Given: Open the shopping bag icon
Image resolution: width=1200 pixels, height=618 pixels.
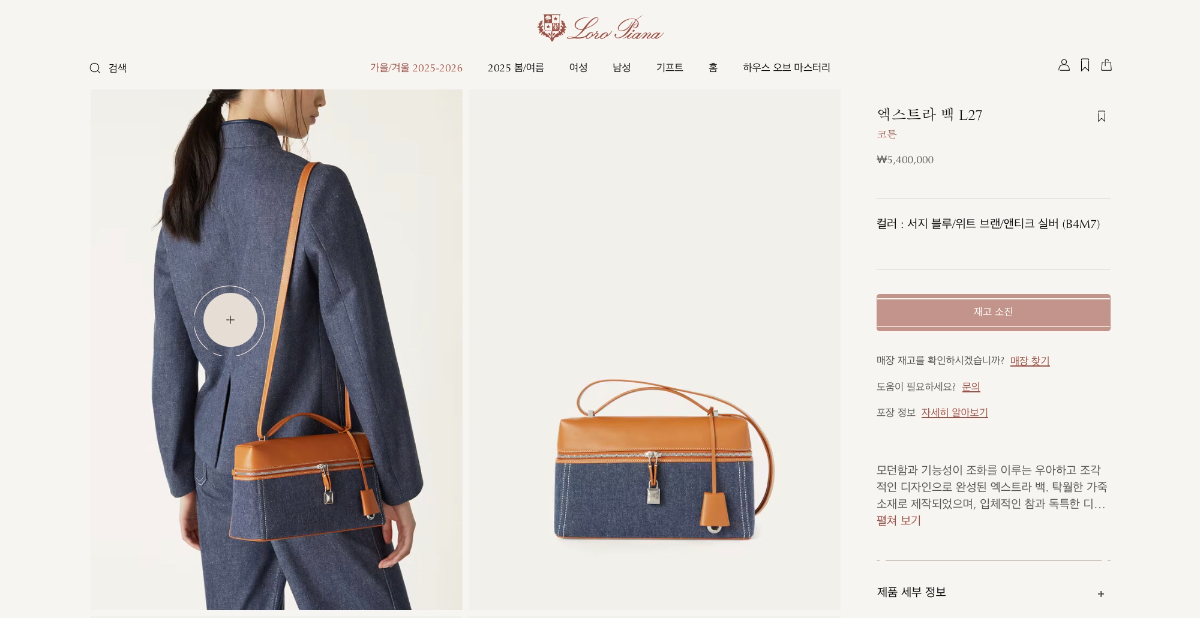Looking at the screenshot, I should coord(1106,65).
